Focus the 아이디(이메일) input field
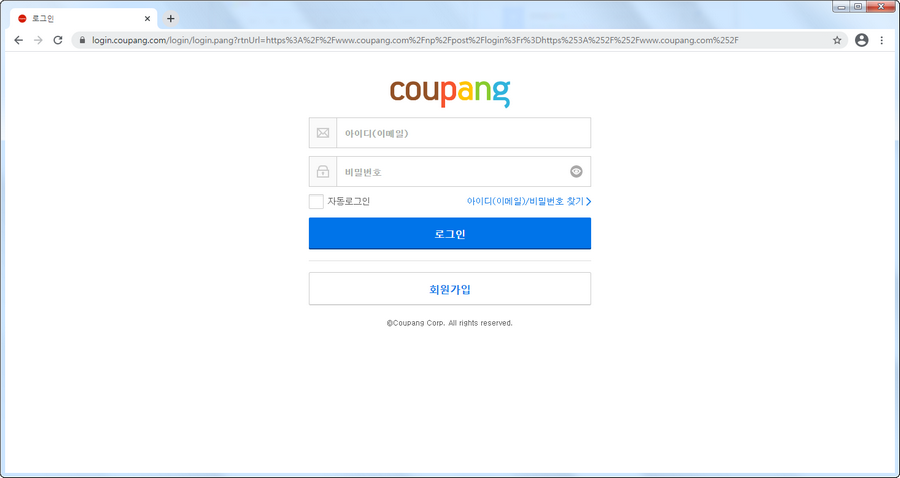This screenshot has width=900, height=478. point(463,133)
